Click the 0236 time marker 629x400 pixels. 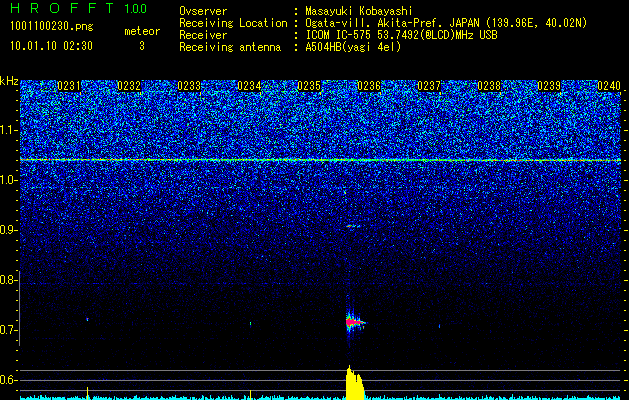click(369, 86)
